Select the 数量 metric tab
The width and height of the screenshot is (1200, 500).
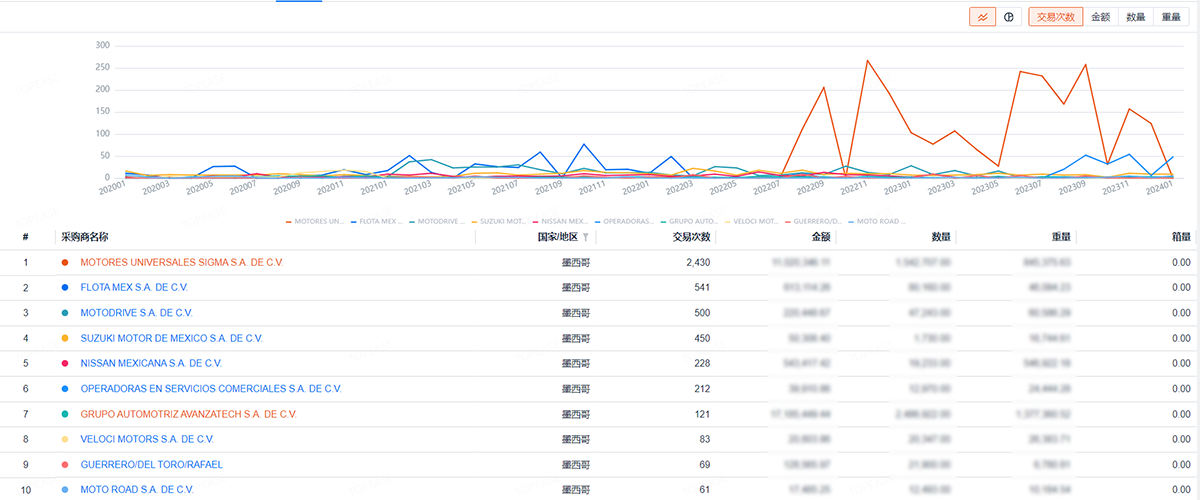(1136, 17)
